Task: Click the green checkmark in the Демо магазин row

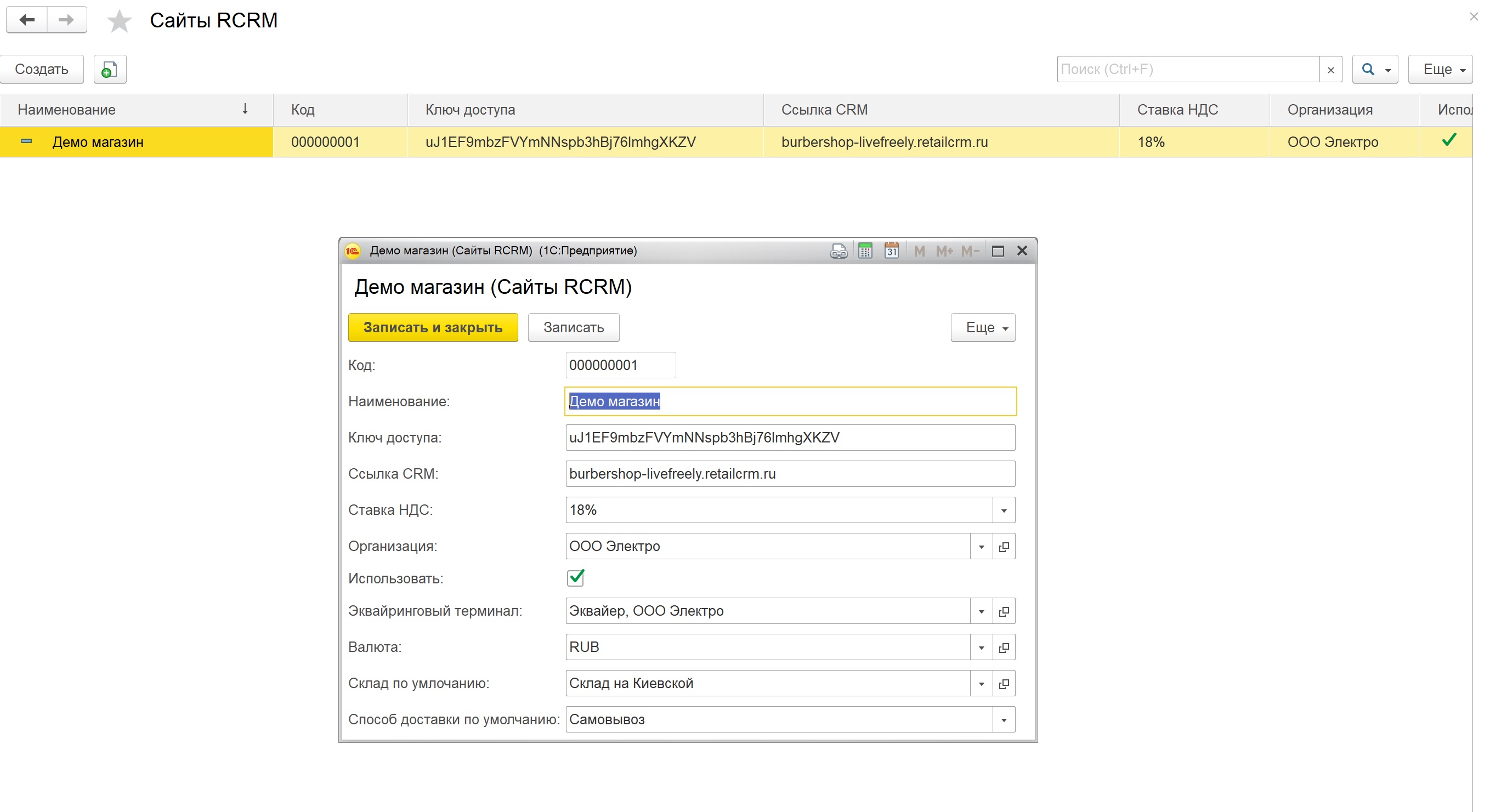Action: (x=1451, y=140)
